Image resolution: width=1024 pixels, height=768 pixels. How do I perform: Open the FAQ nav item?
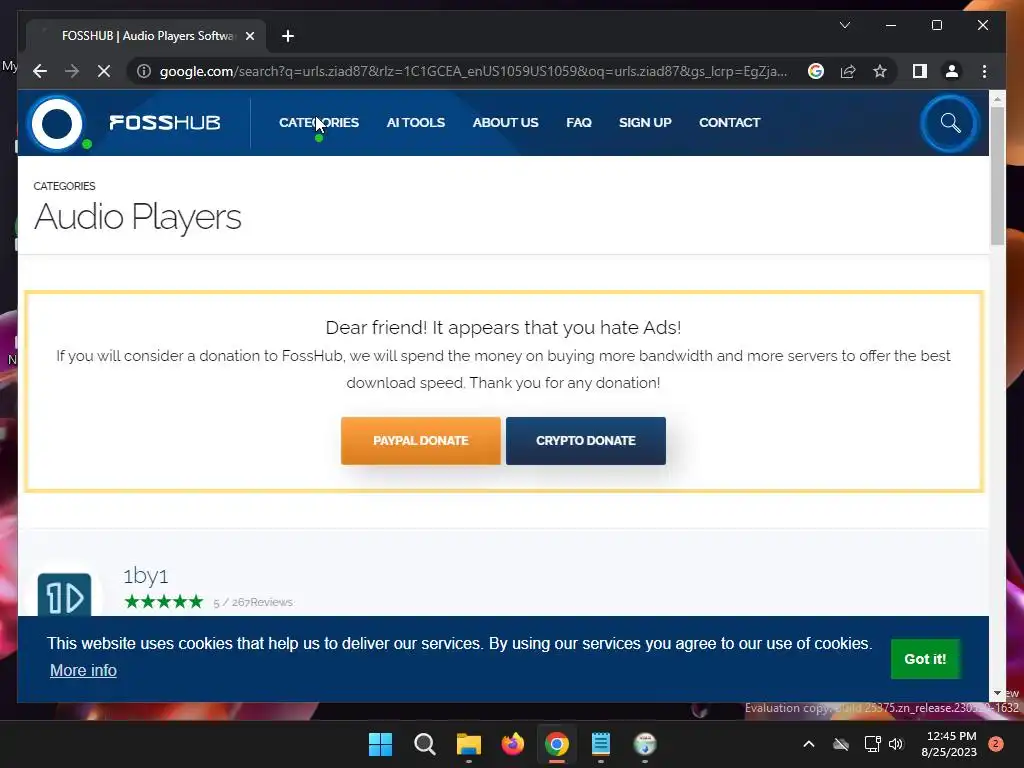click(579, 122)
